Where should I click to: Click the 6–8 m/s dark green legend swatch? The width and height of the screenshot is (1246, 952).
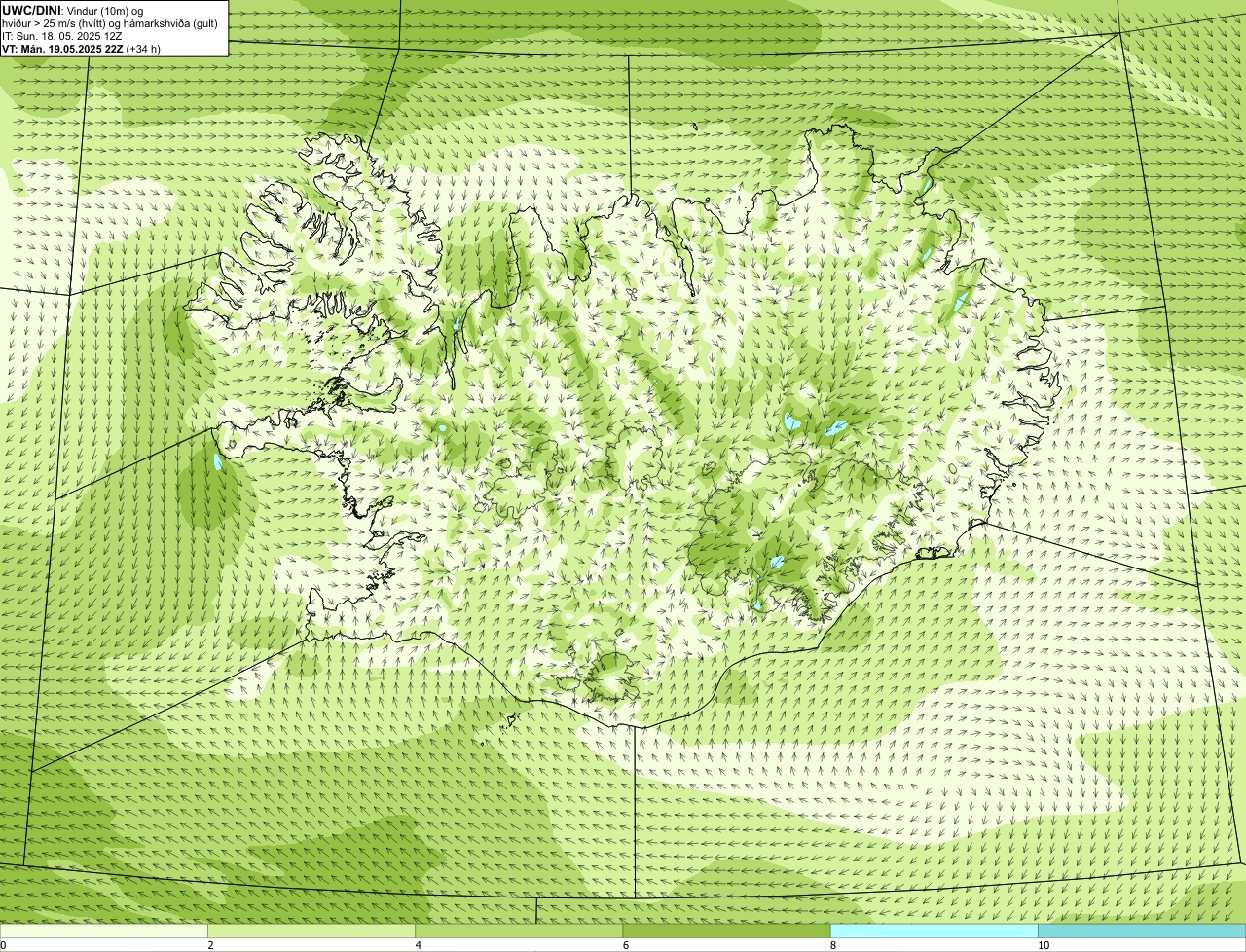[726, 931]
